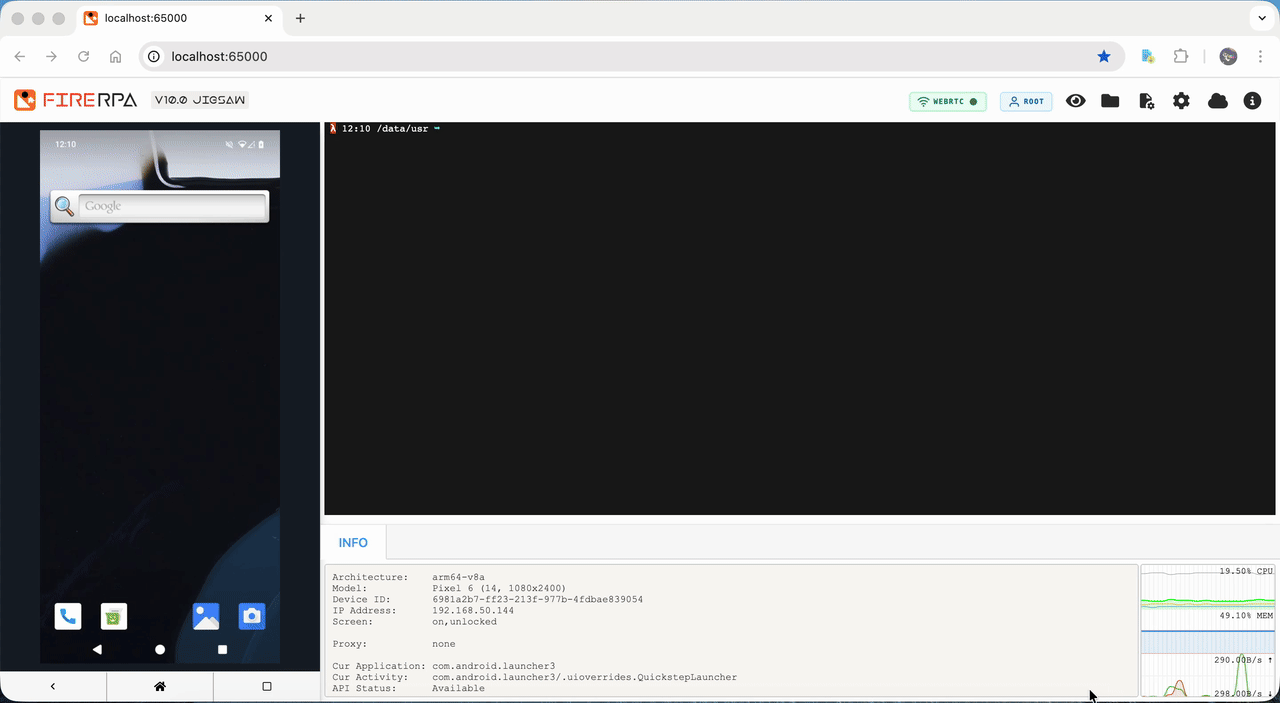Click the 'V10.0 JIGSAW' version label
The image size is (1280, 703).
pos(200,100)
